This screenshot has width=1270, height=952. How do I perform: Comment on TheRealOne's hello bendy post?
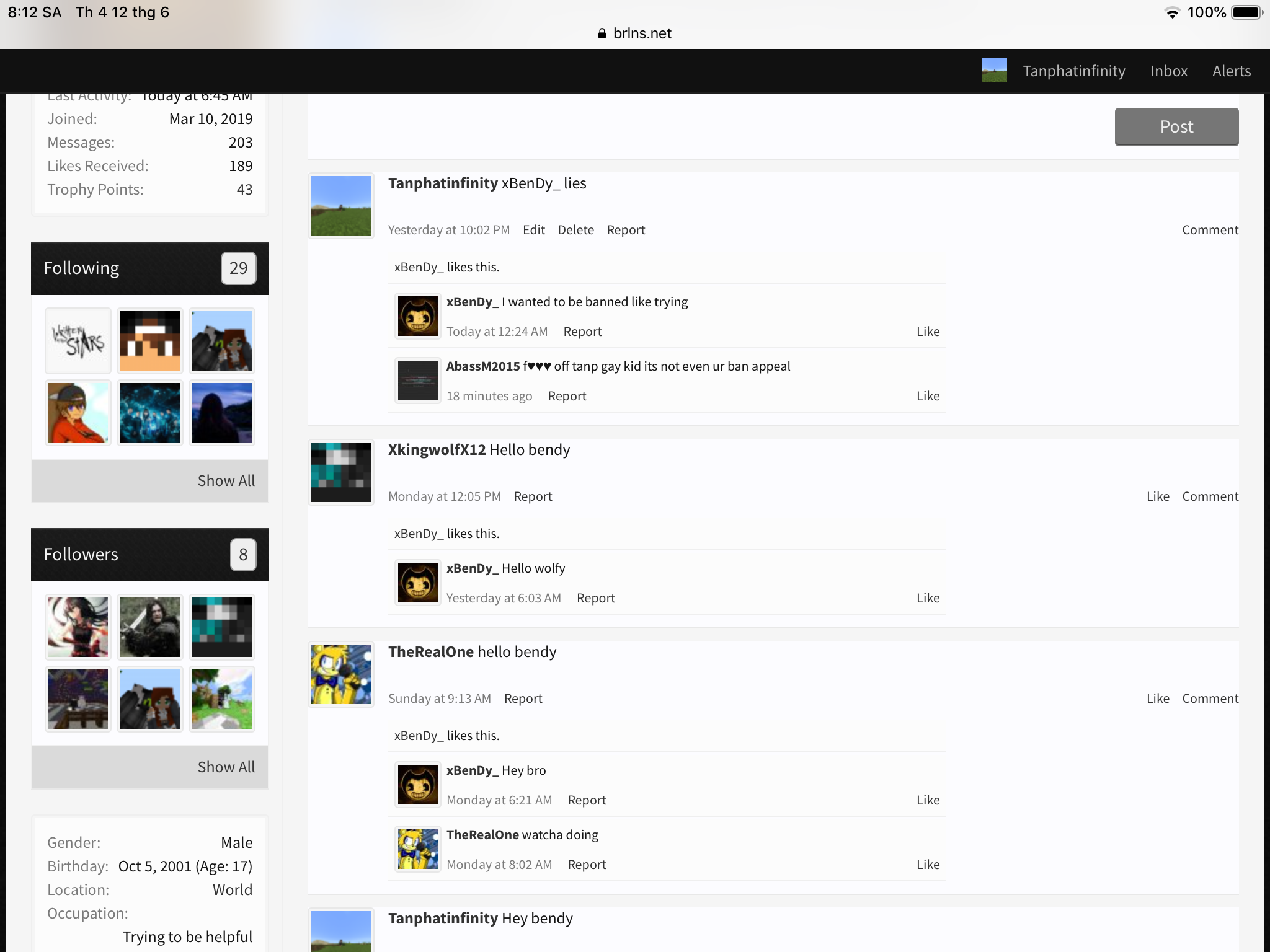coord(1210,699)
